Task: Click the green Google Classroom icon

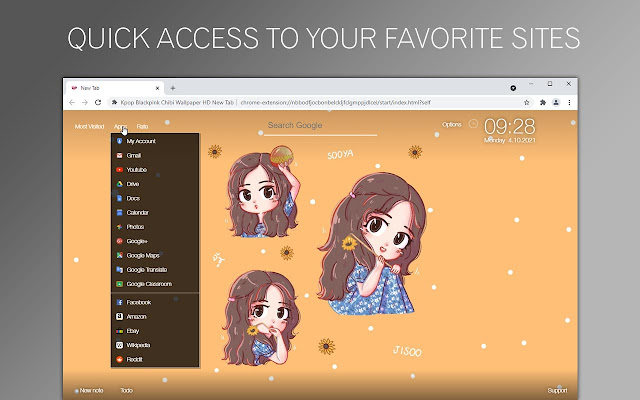Action: click(119, 284)
